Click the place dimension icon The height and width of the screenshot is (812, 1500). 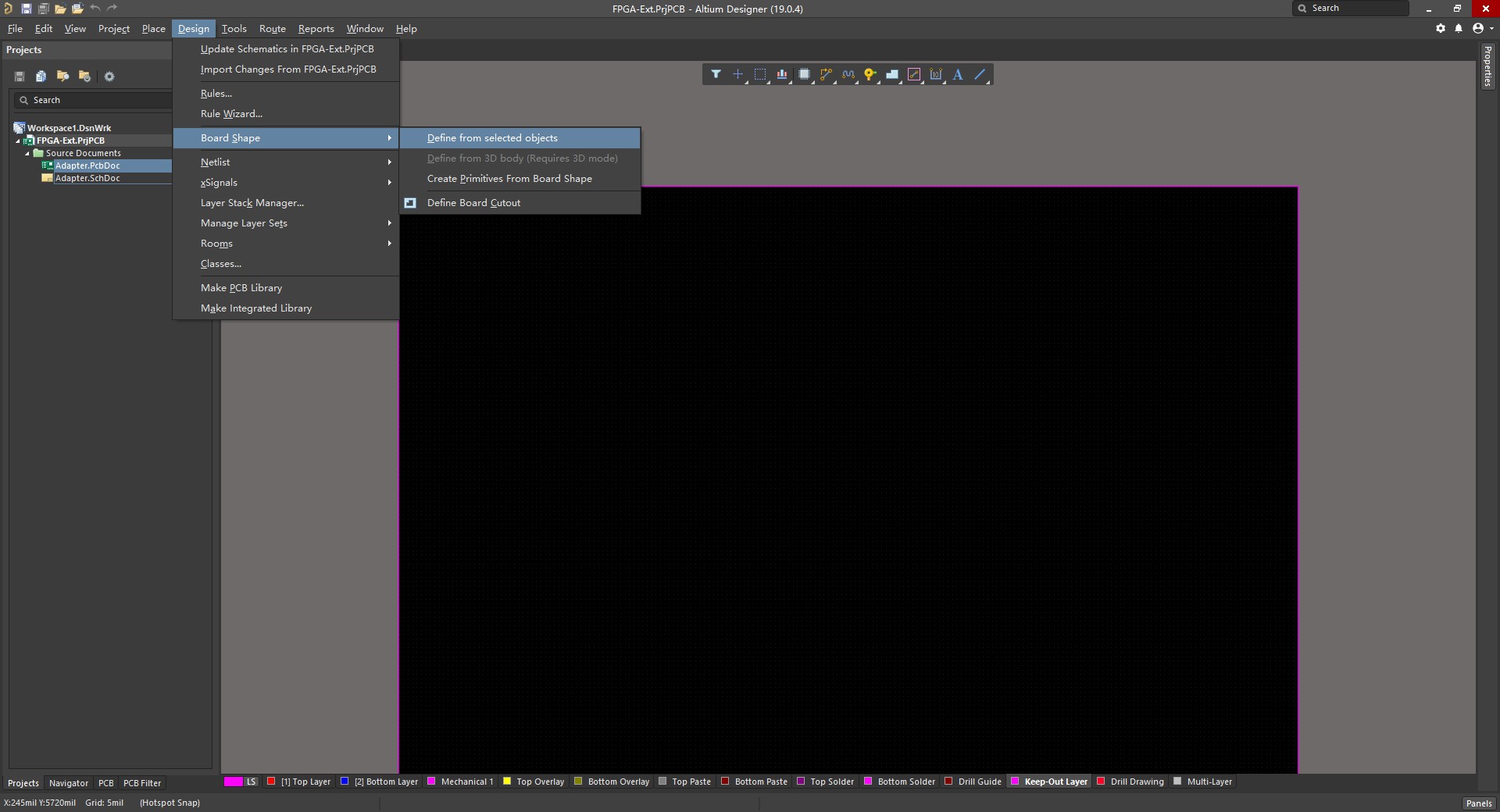tap(936, 74)
